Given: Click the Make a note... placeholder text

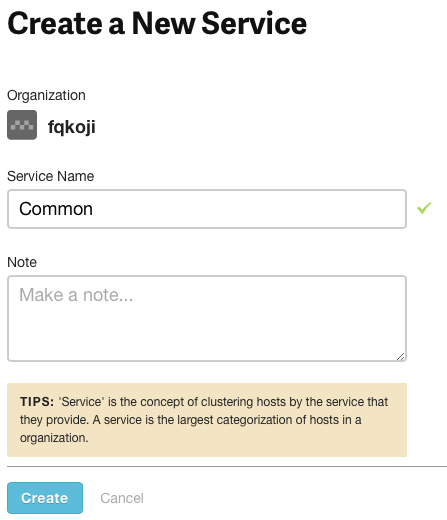Looking at the screenshot, I should click(x=76, y=295).
